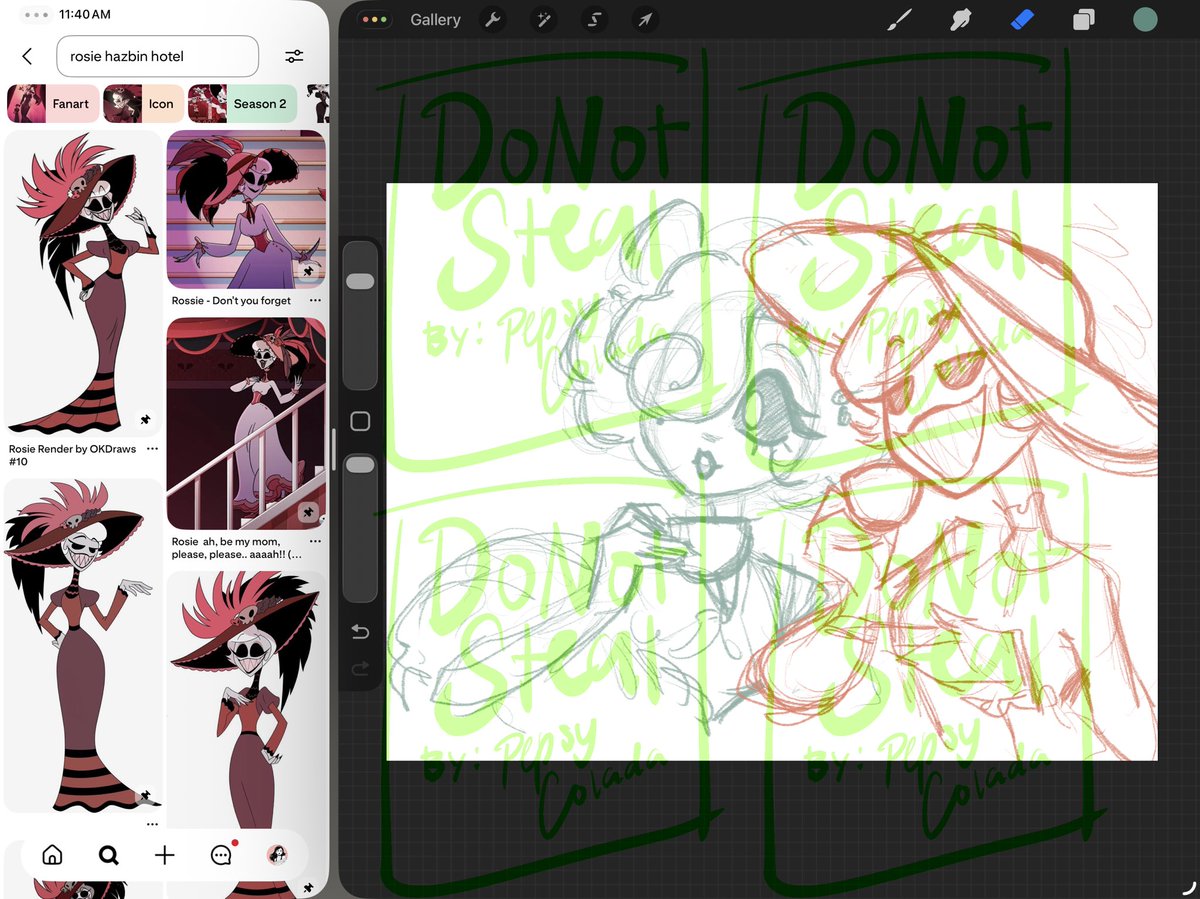Open more options for Rosie Render pin

(152, 449)
